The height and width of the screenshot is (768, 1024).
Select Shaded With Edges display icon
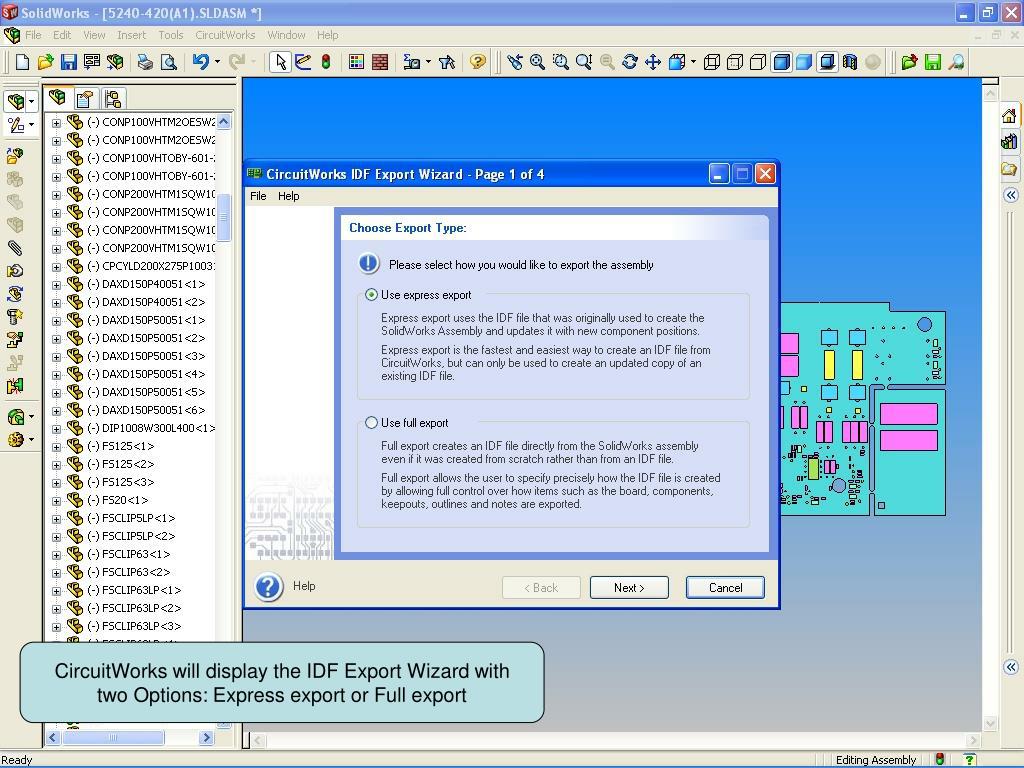[x=781, y=62]
